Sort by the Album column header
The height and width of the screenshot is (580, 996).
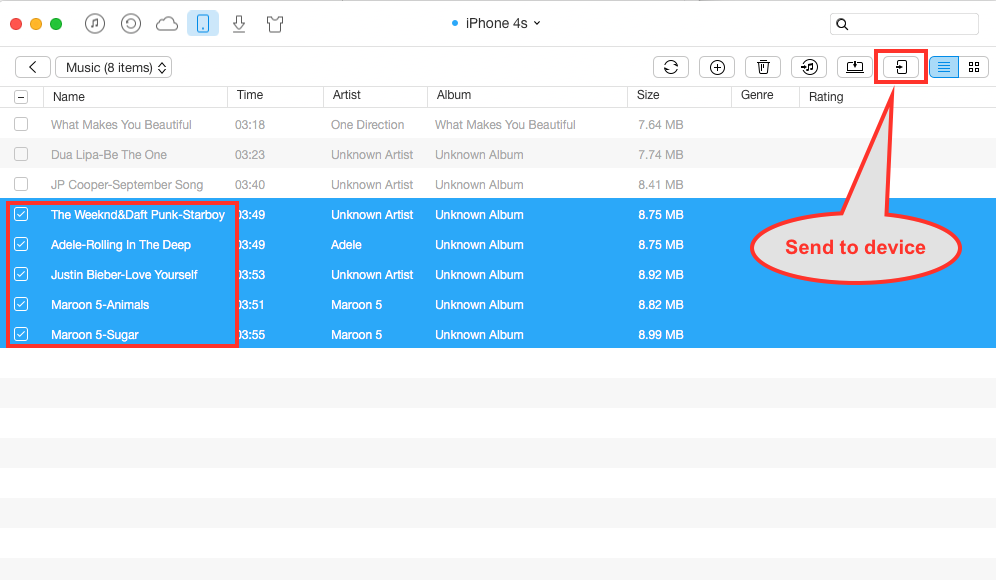[454, 95]
